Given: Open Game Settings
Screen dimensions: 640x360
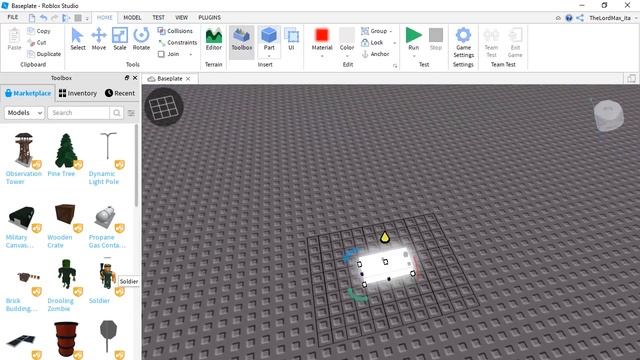Looking at the screenshot, I should pyautogui.click(x=463, y=42).
